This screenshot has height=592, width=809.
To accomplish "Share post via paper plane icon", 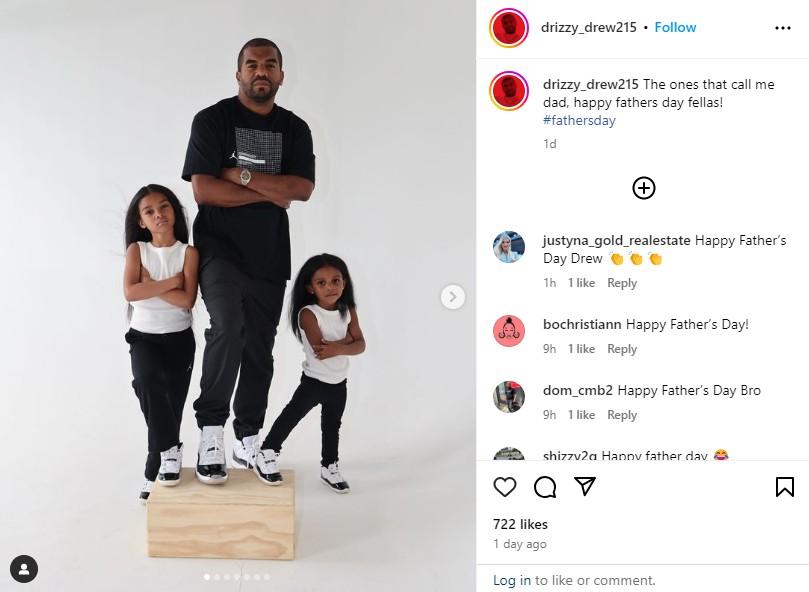I will pos(585,486).
